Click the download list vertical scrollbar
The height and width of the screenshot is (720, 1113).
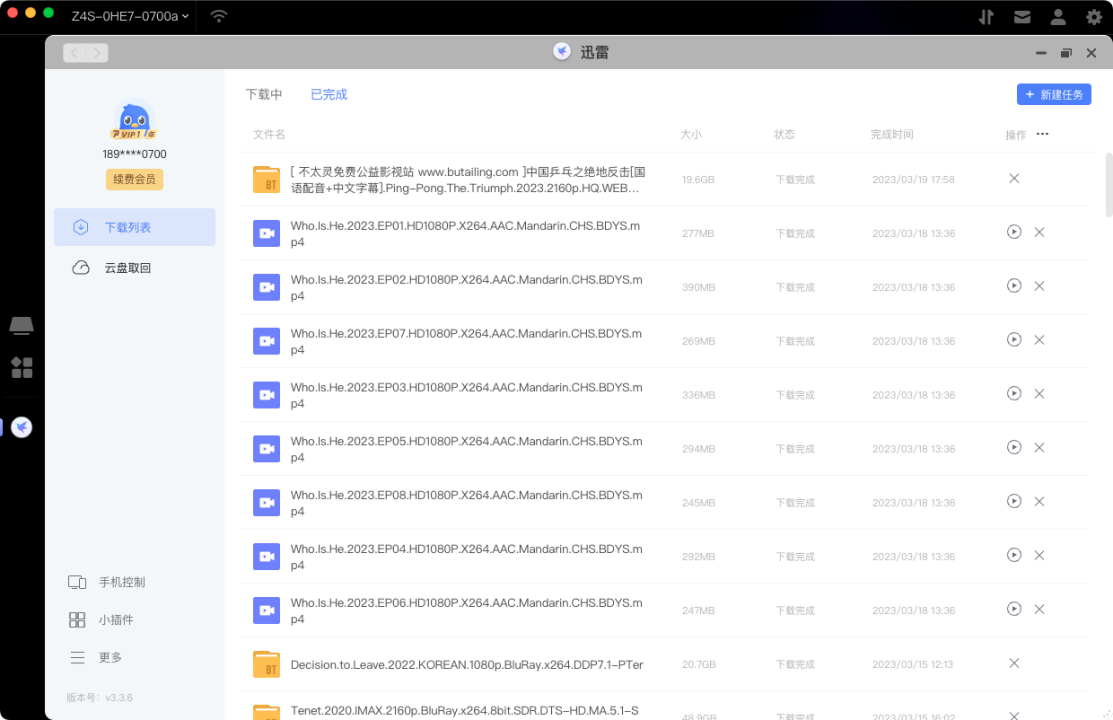1109,185
